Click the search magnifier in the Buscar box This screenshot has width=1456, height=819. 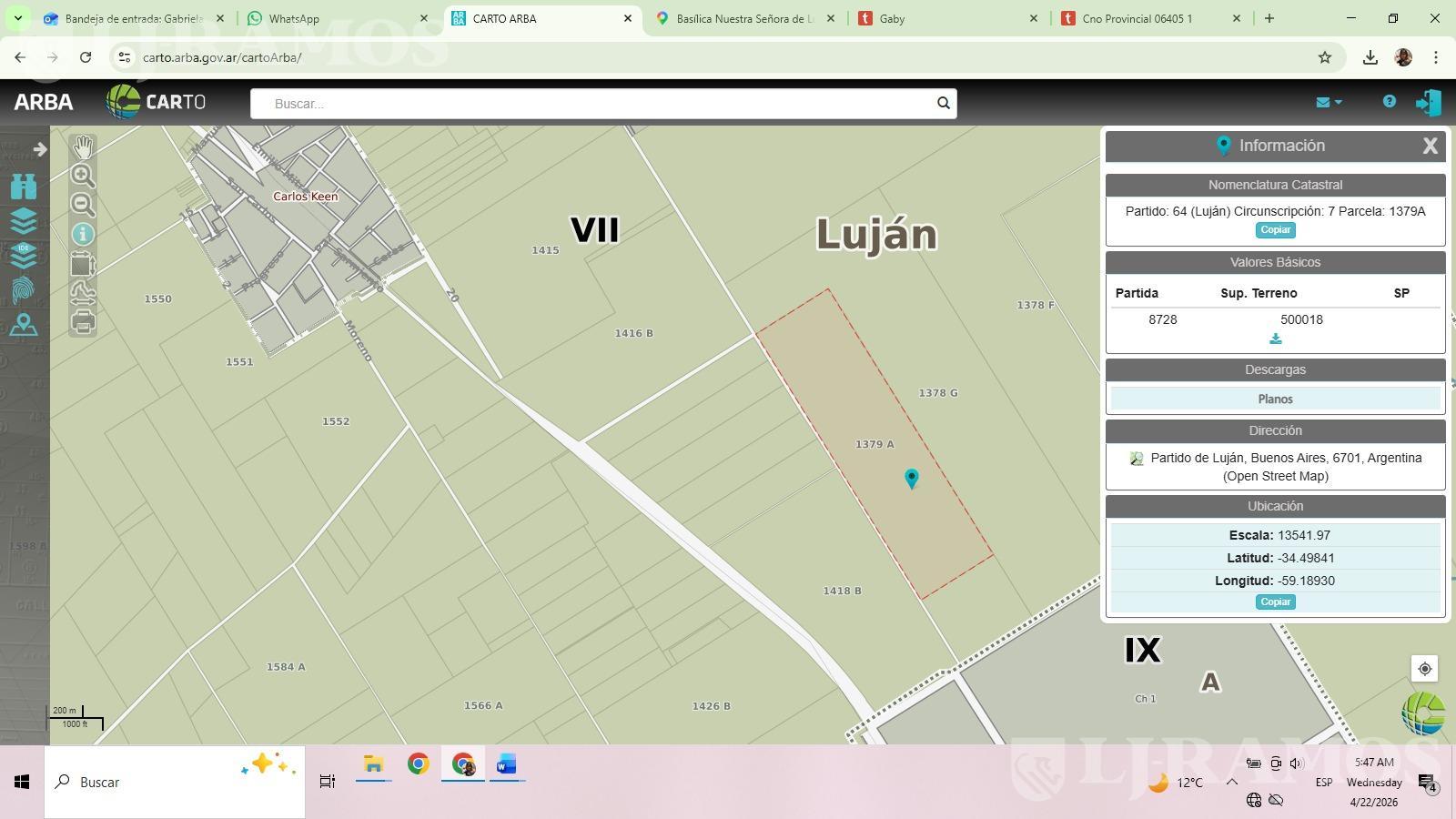tap(944, 103)
